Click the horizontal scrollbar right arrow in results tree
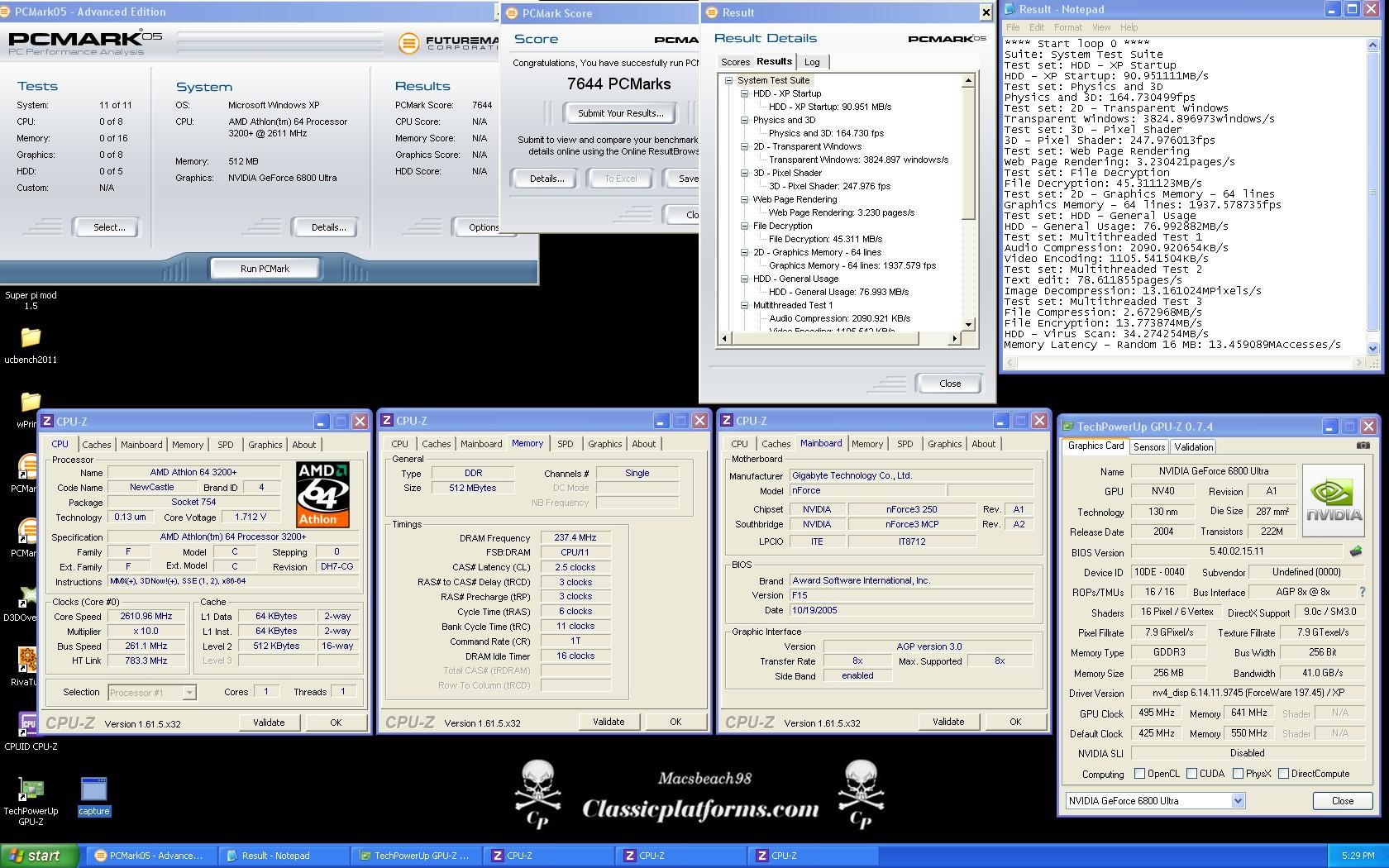This screenshot has height=868, width=1389. tap(954, 338)
